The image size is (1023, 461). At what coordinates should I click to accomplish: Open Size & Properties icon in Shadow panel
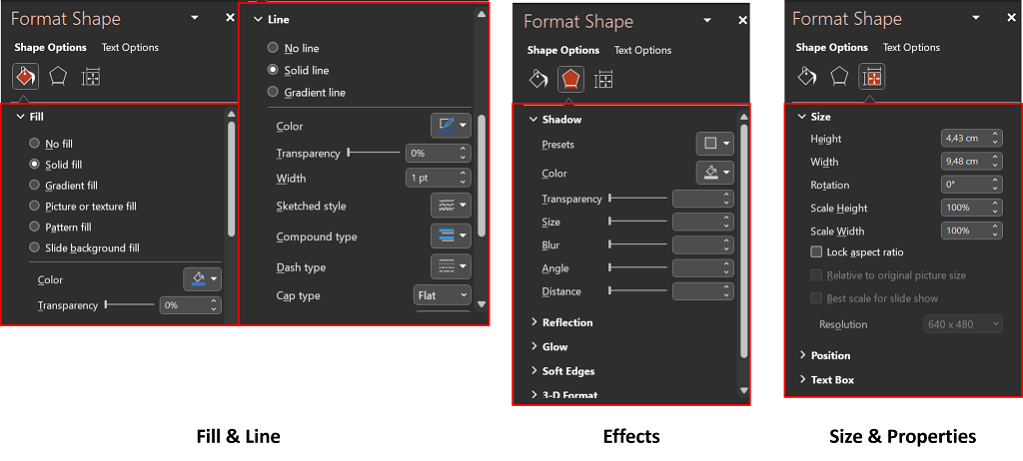click(603, 80)
